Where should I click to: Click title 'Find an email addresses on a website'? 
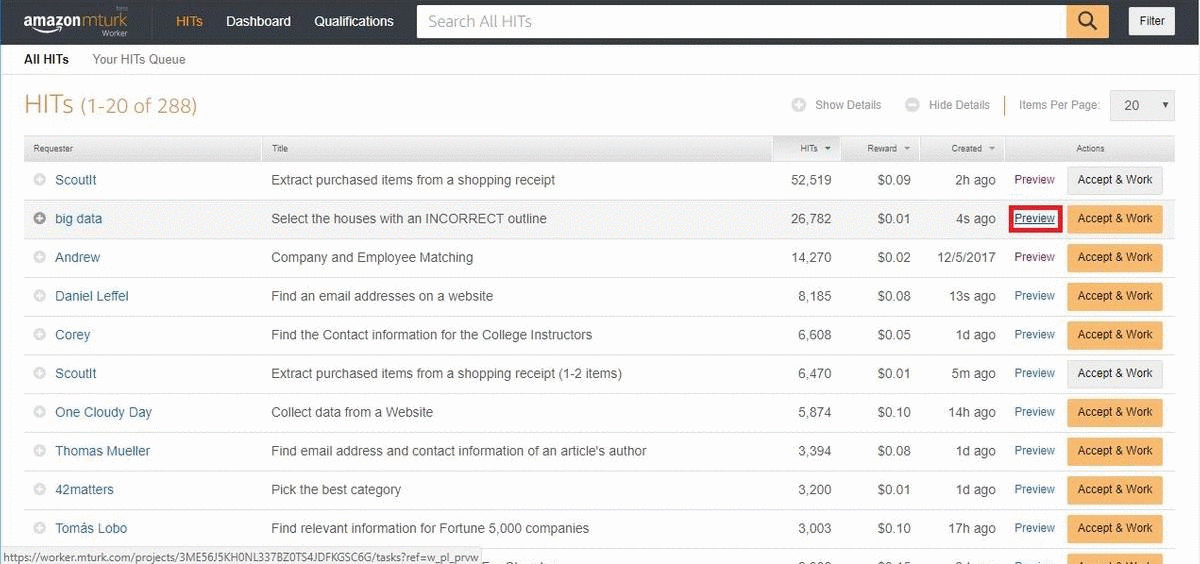click(x=382, y=296)
